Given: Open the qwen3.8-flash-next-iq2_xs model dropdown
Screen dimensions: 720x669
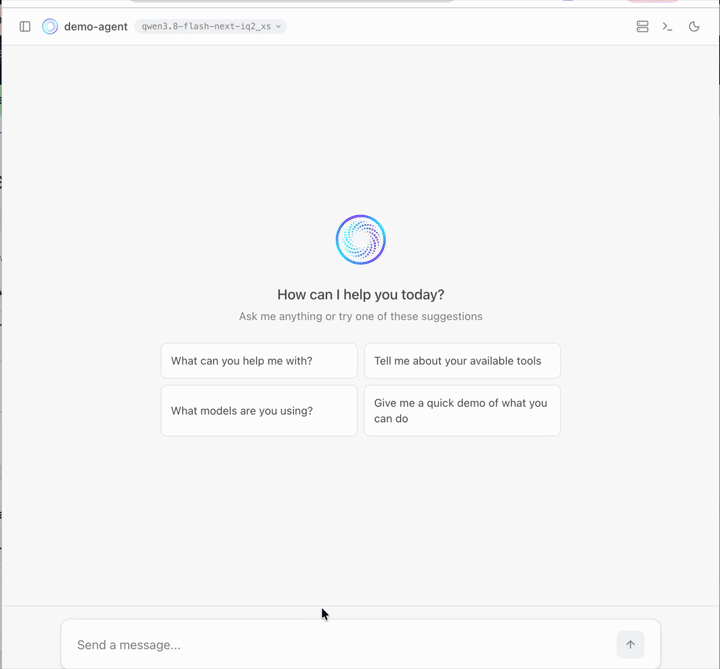Looking at the screenshot, I should pos(211,27).
